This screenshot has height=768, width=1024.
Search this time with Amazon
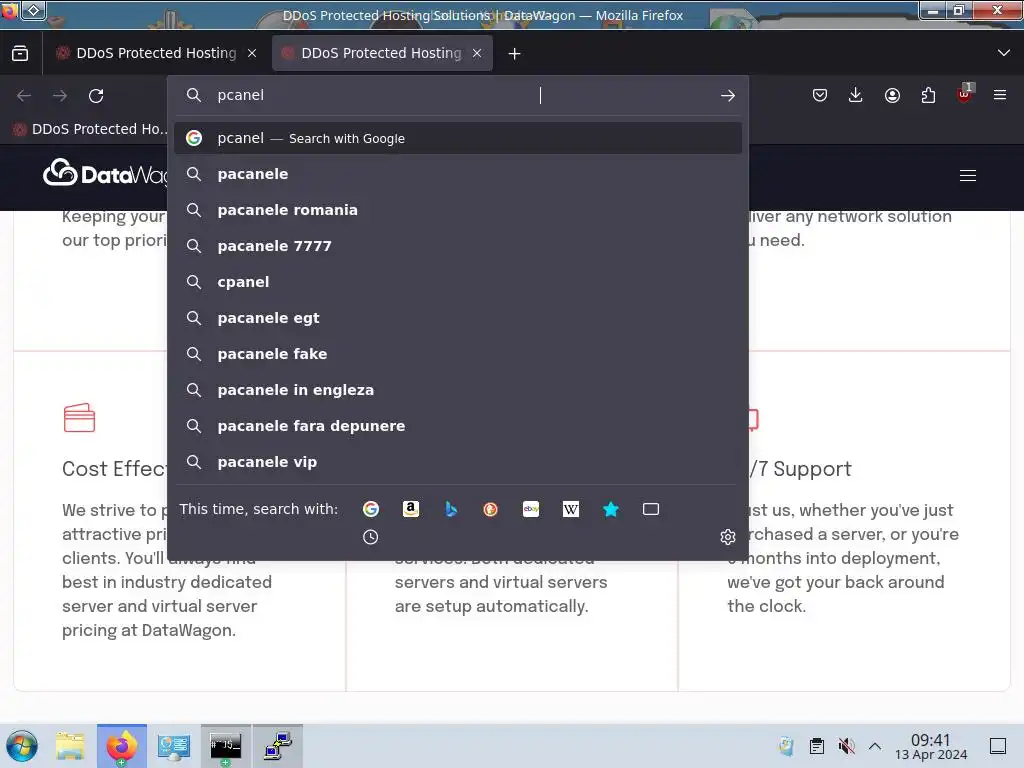click(x=411, y=509)
